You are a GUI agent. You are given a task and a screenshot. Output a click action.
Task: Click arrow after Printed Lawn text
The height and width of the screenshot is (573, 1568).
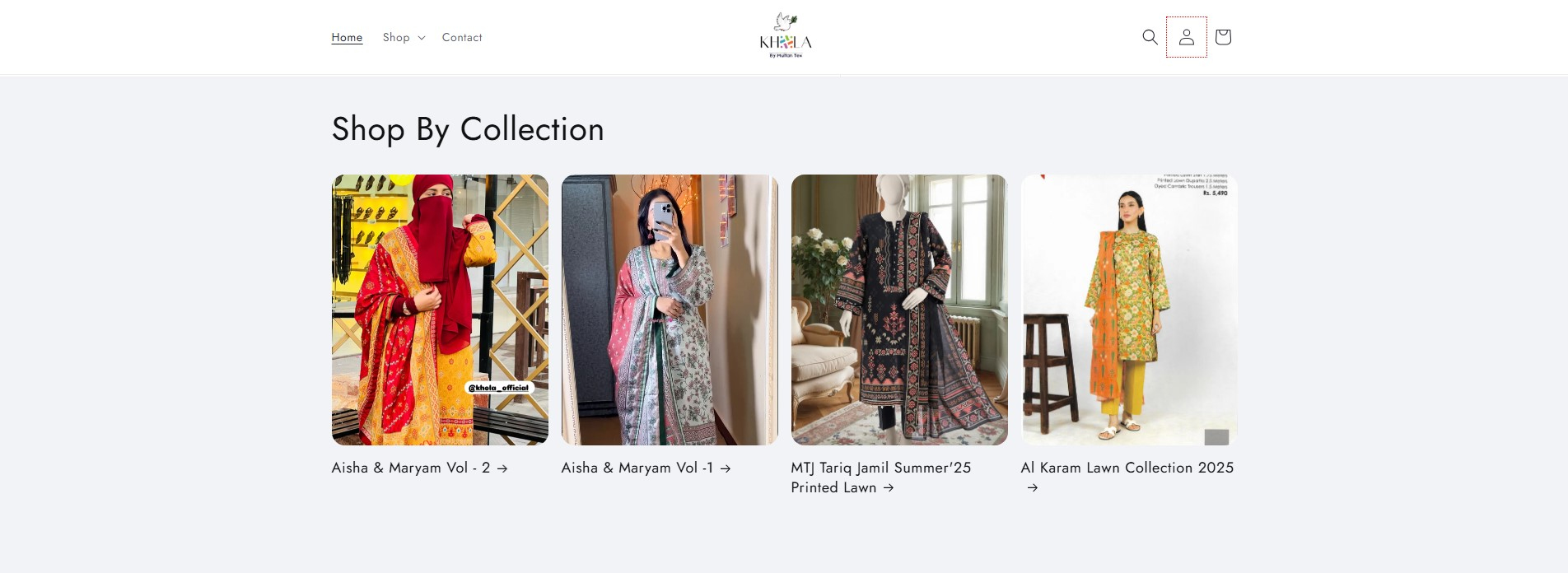[889, 488]
